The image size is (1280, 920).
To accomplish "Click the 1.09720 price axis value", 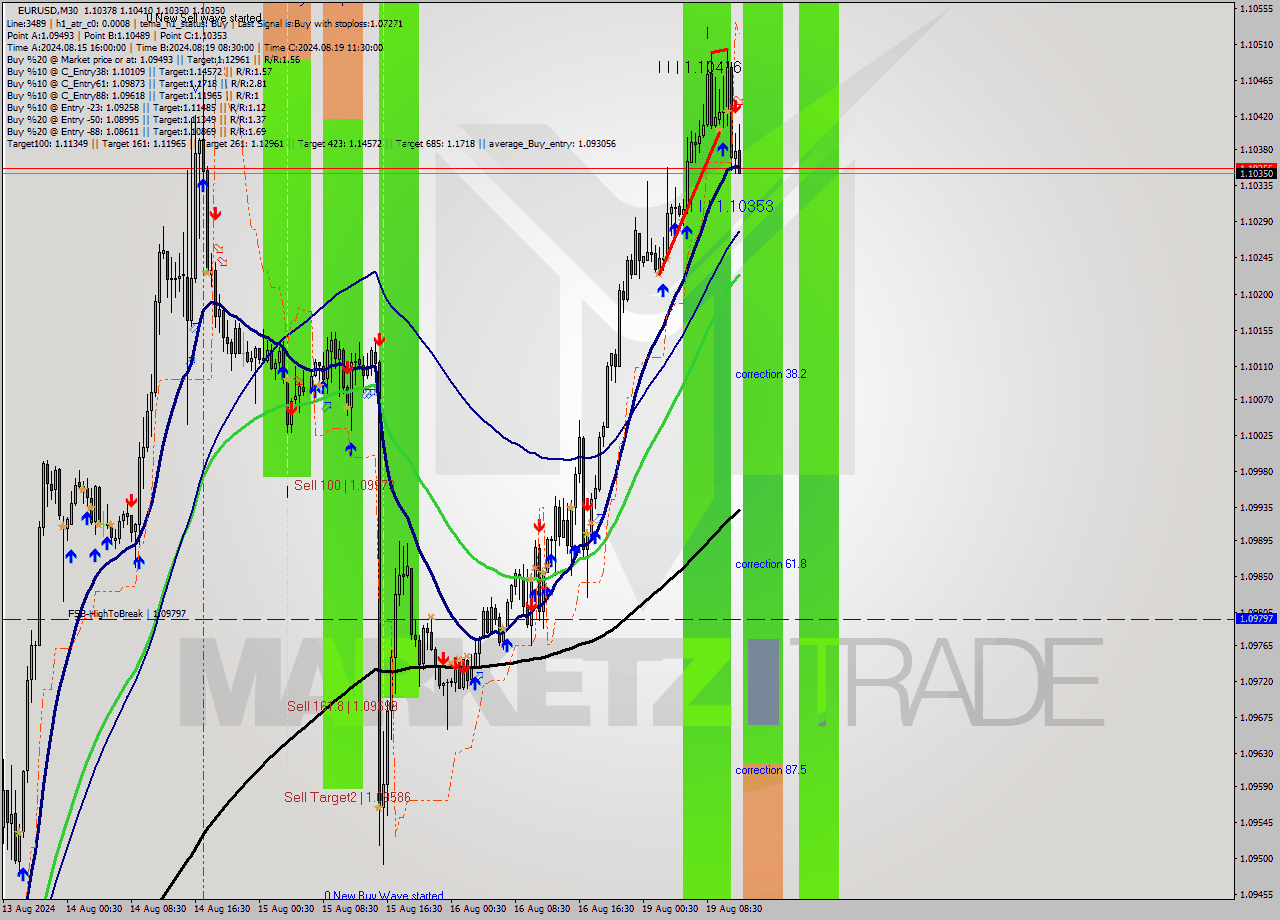I will pyautogui.click(x=1257, y=682).
